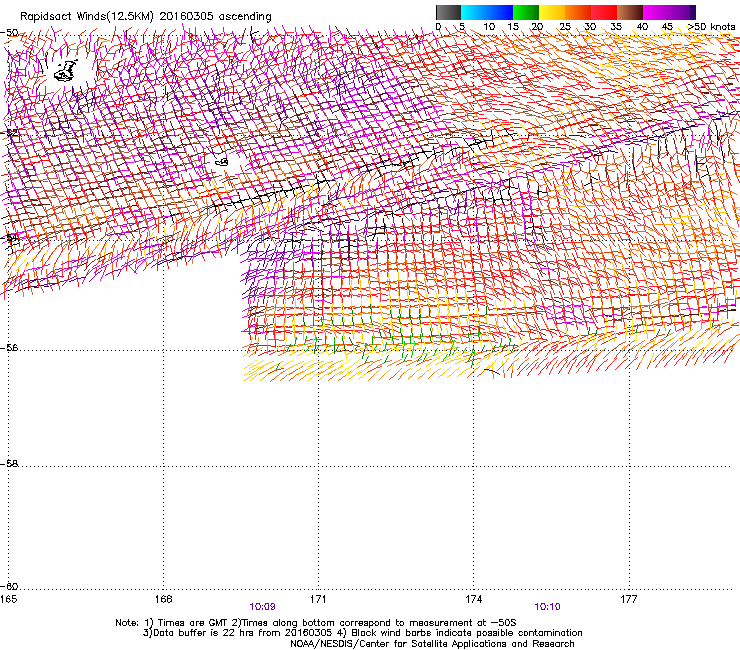Click the '-56' latitude axis label

(9, 348)
